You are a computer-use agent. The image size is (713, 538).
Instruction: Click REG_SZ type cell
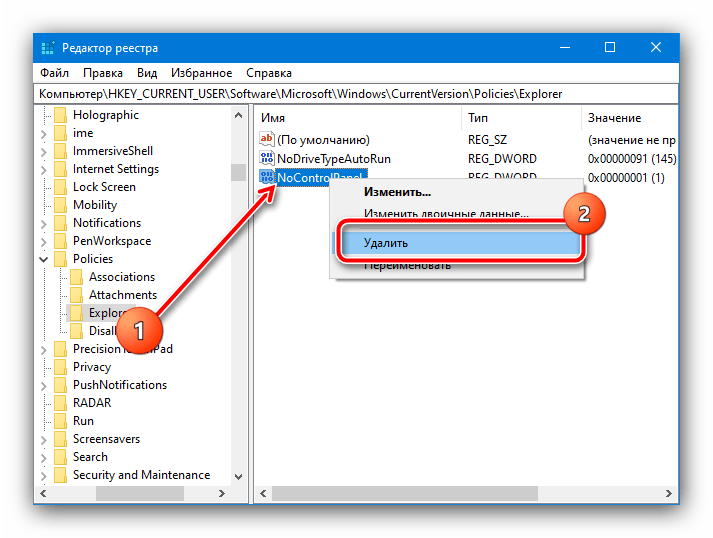point(487,140)
